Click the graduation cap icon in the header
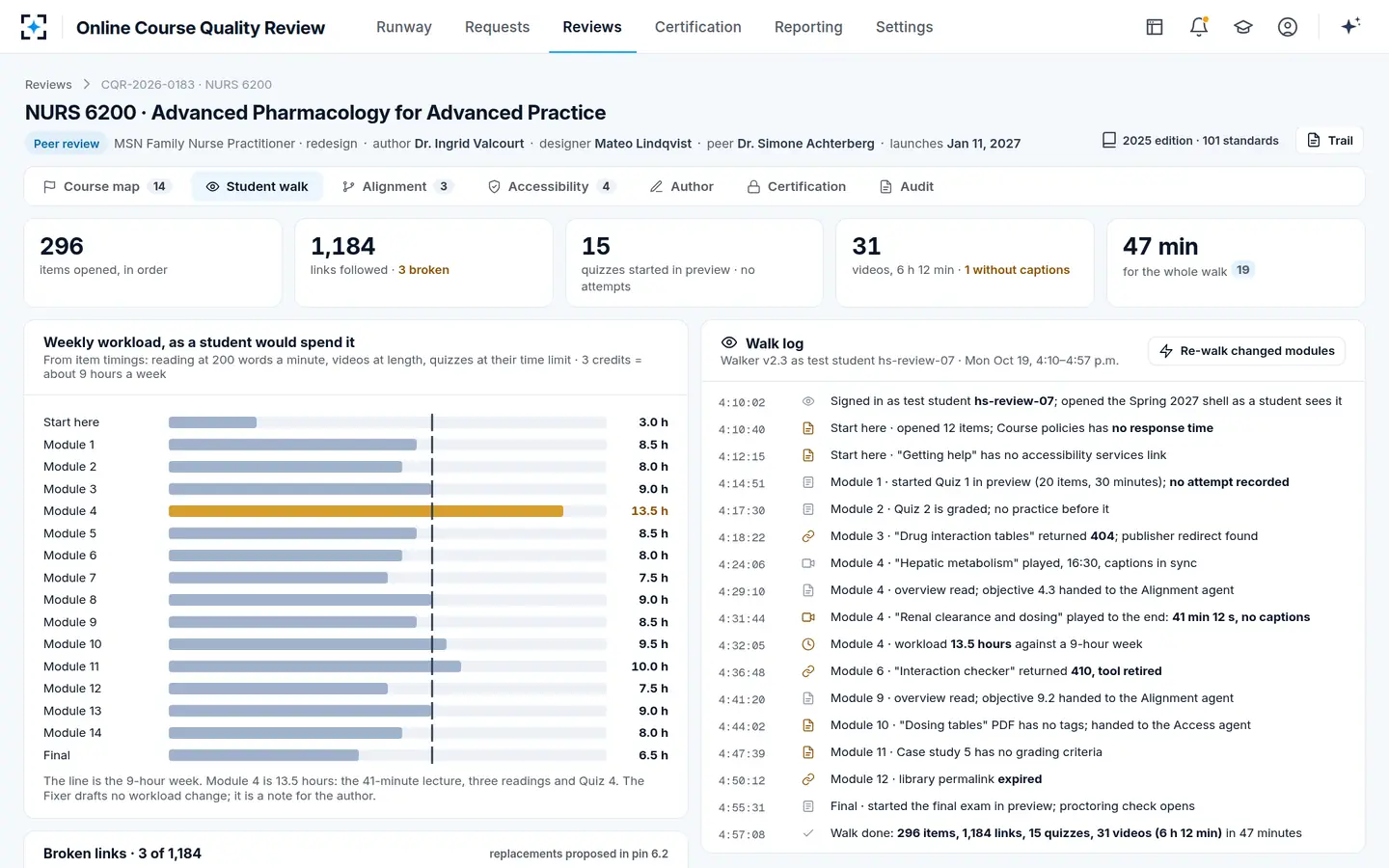Image resolution: width=1389 pixels, height=868 pixels. pyautogui.click(x=1243, y=27)
